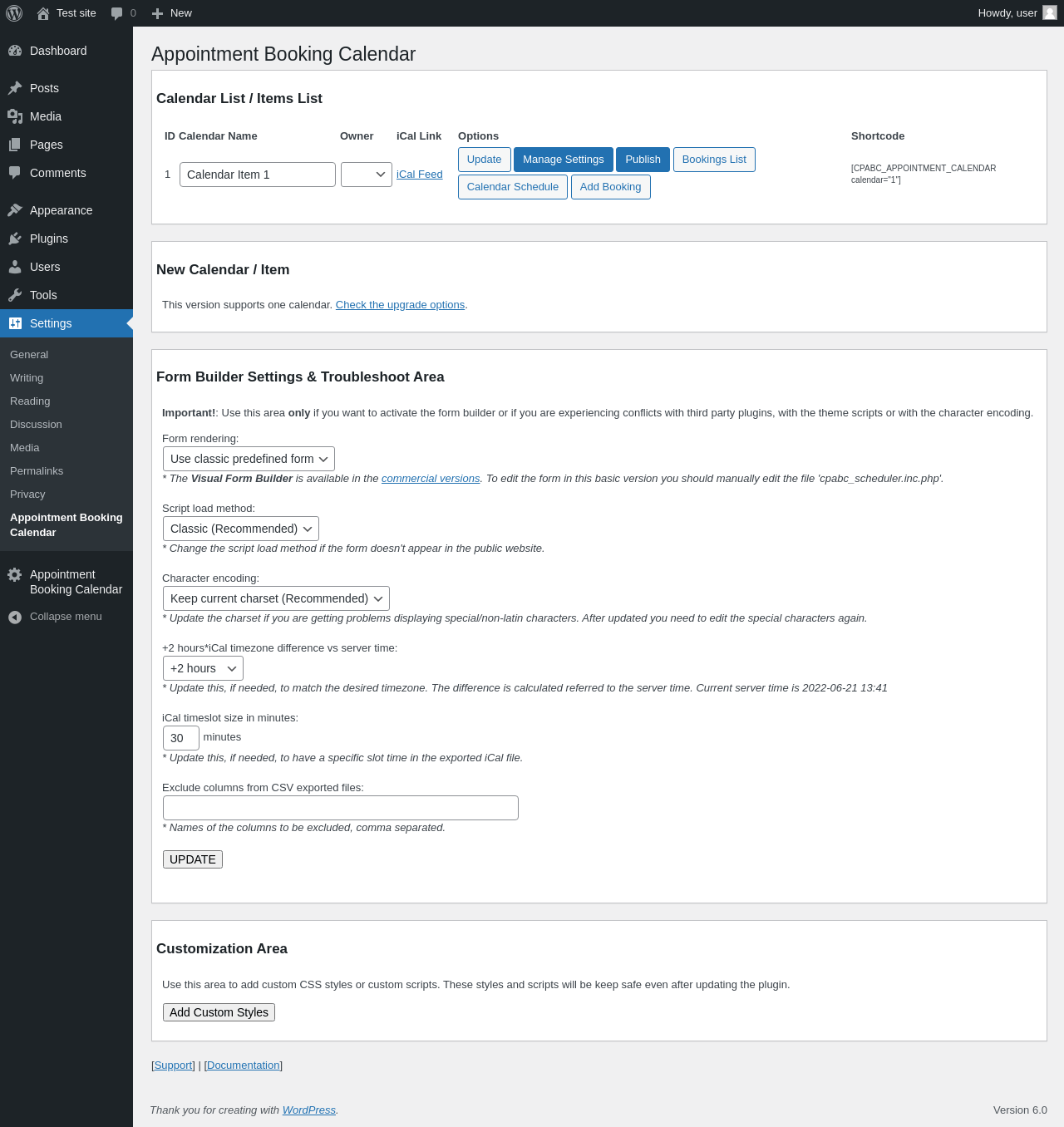Go to the Users menu item
Viewport: 1064px width, 1127px height.
click(x=45, y=267)
